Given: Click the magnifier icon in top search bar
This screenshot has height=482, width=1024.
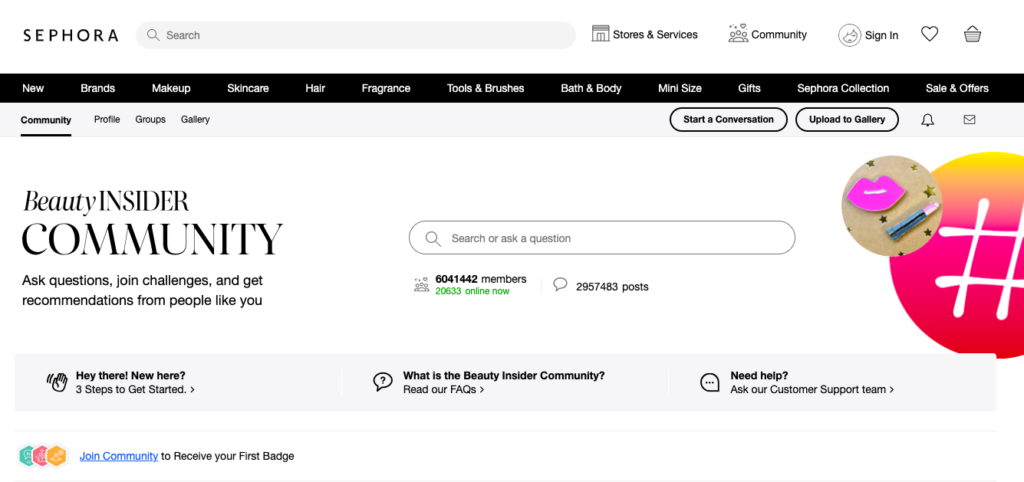Looking at the screenshot, I should (x=153, y=35).
